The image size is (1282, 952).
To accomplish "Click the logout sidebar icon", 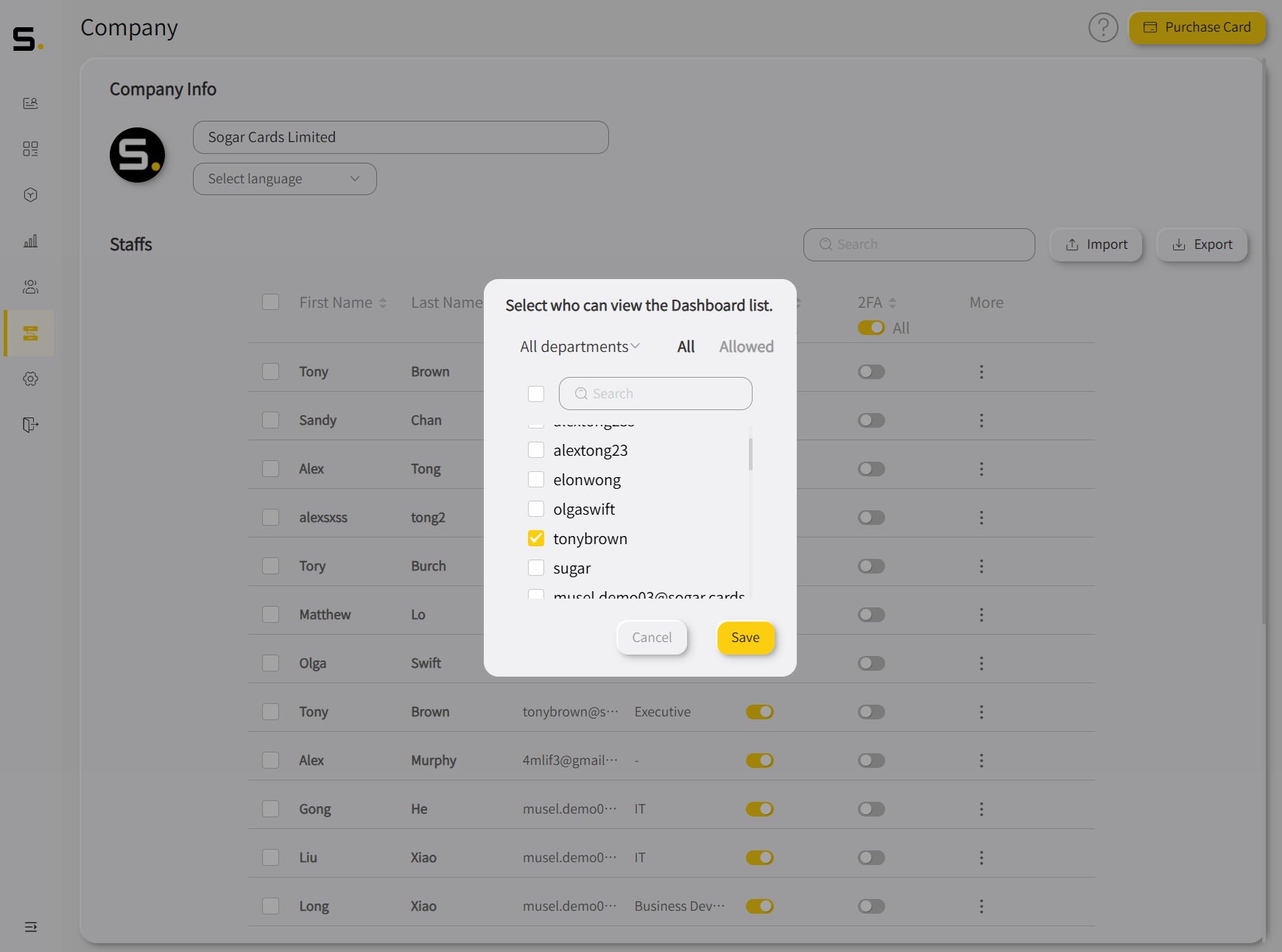I will point(30,425).
